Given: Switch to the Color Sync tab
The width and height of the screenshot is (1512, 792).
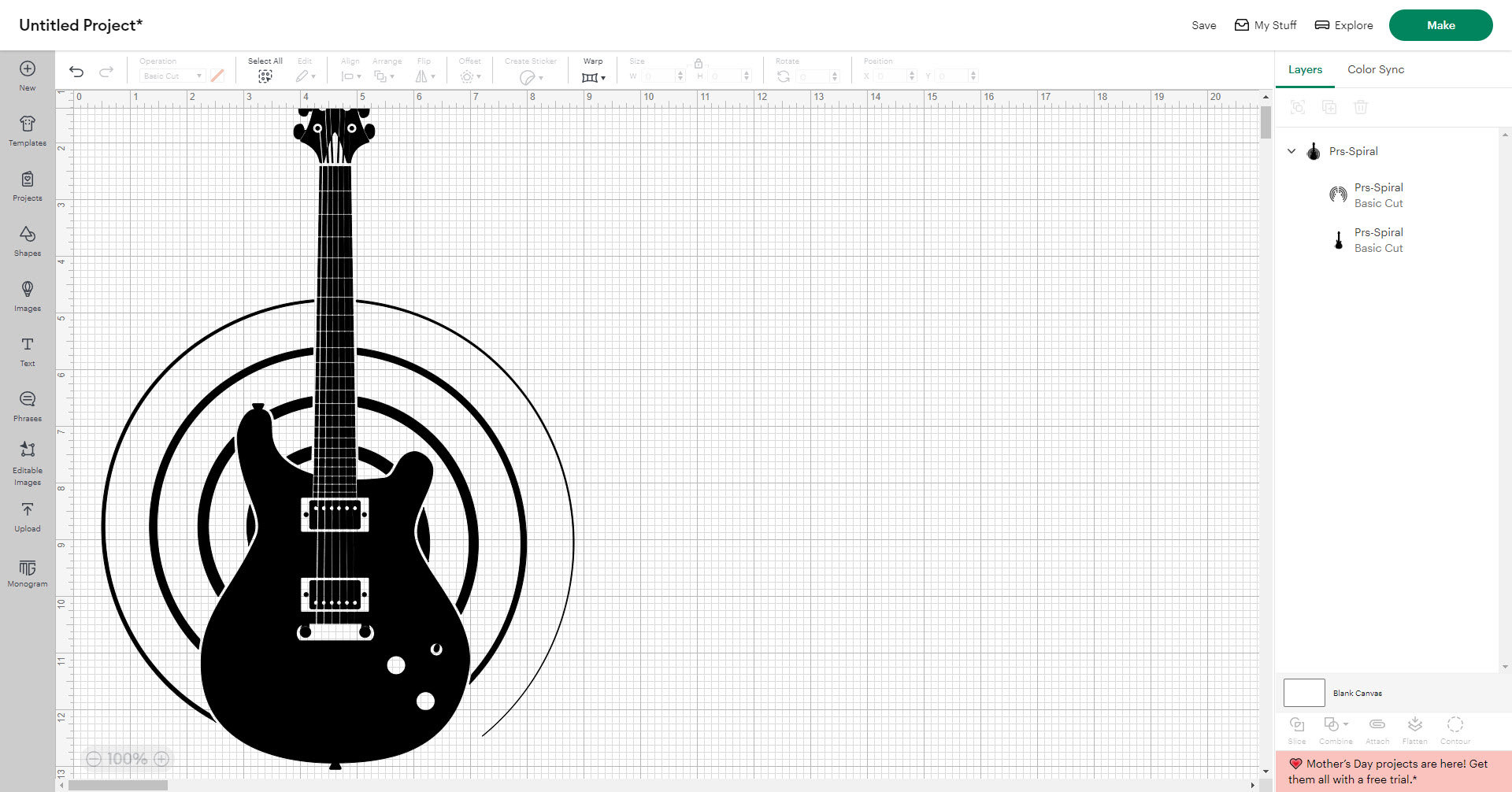Looking at the screenshot, I should click(1375, 69).
